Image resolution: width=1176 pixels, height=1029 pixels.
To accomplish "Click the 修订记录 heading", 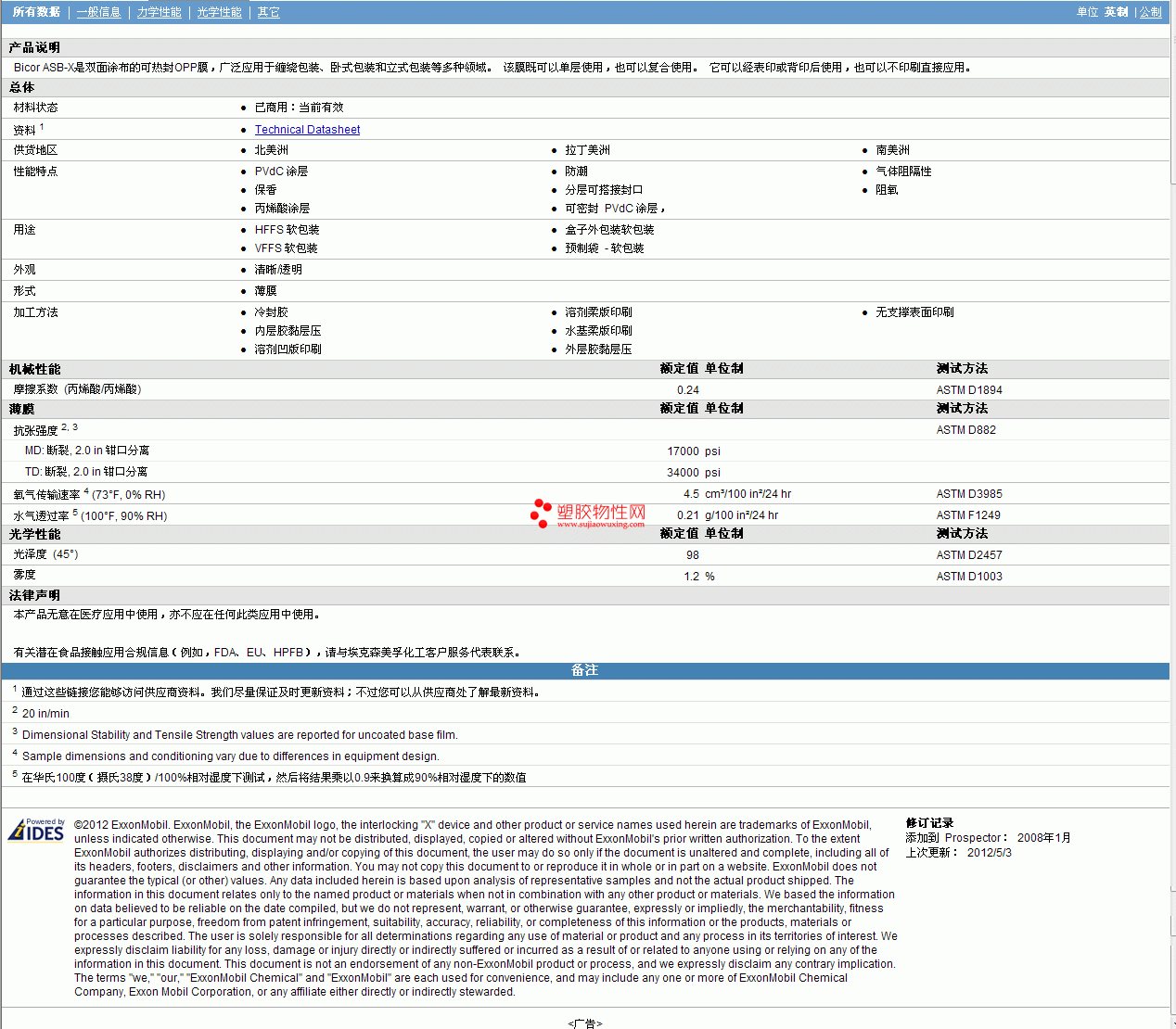I will (929, 823).
